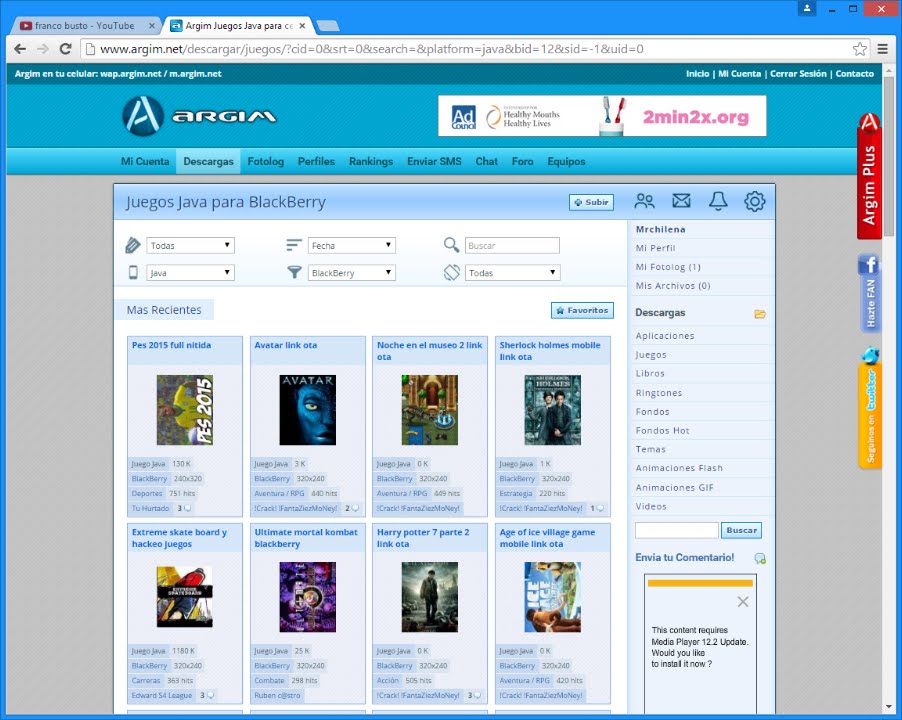Focus the Buscar search field in filters
902x720 pixels.
[x=512, y=246]
